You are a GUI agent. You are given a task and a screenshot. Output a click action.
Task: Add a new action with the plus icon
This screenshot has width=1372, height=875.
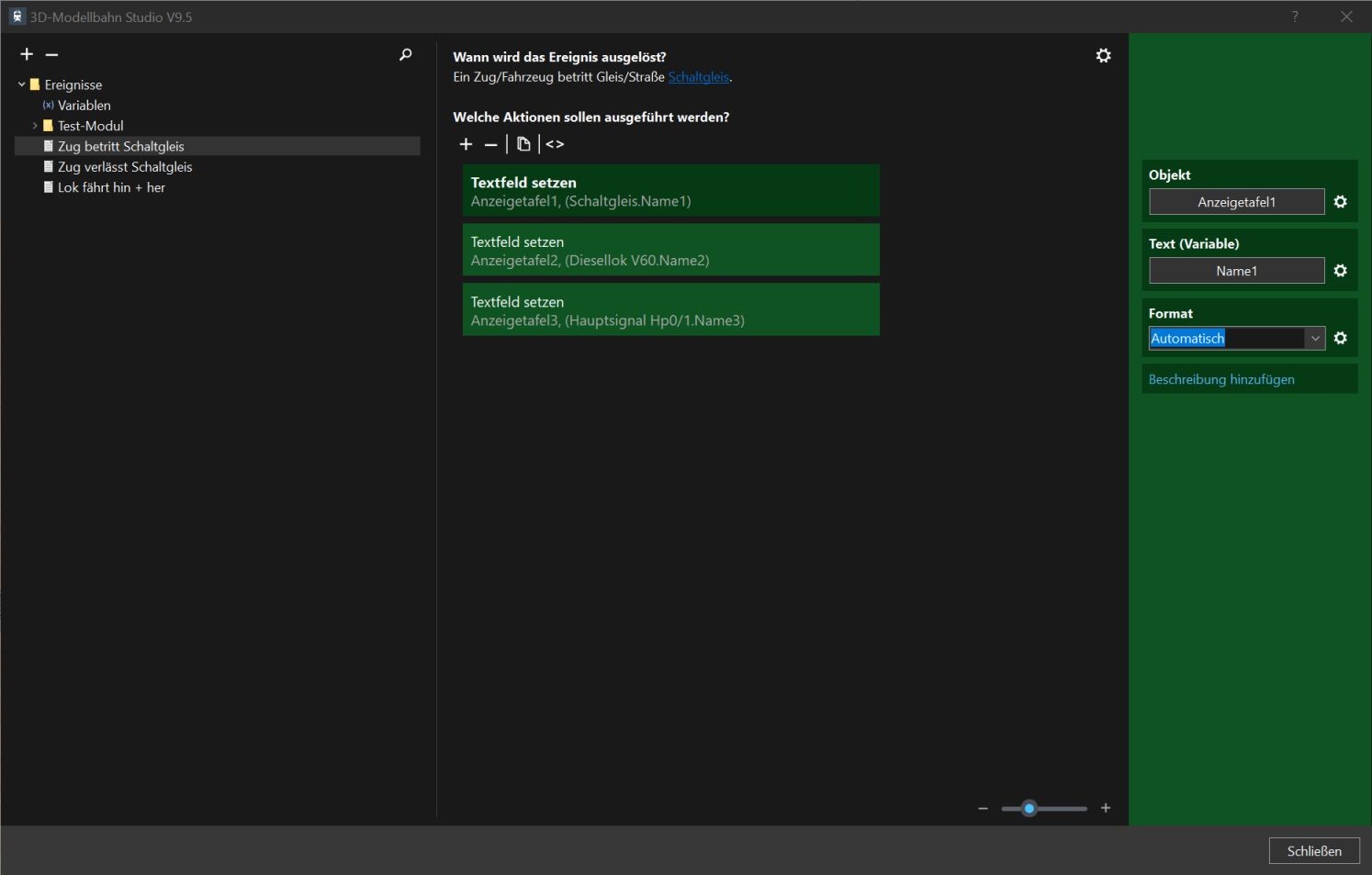tap(466, 144)
